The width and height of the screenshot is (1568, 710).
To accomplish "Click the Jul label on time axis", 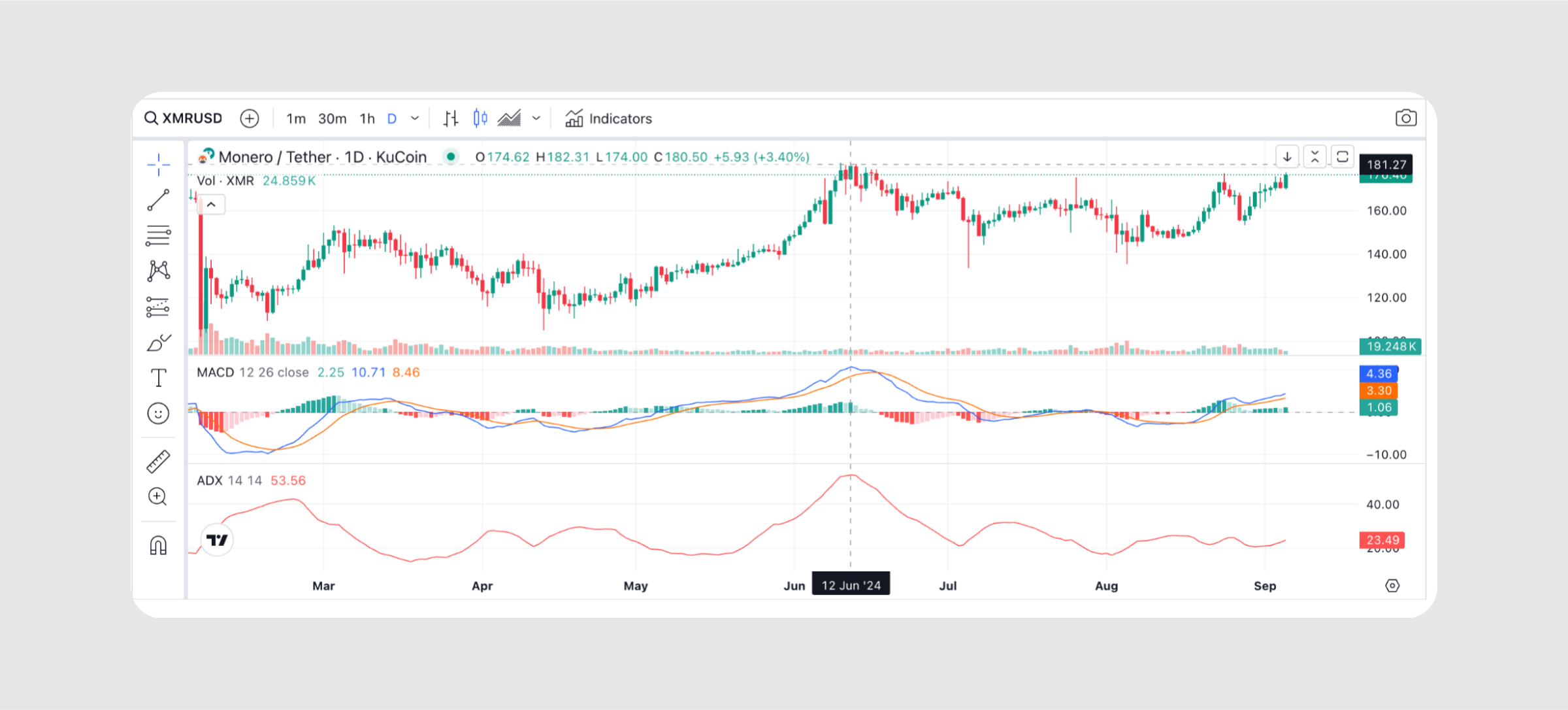I will (948, 586).
